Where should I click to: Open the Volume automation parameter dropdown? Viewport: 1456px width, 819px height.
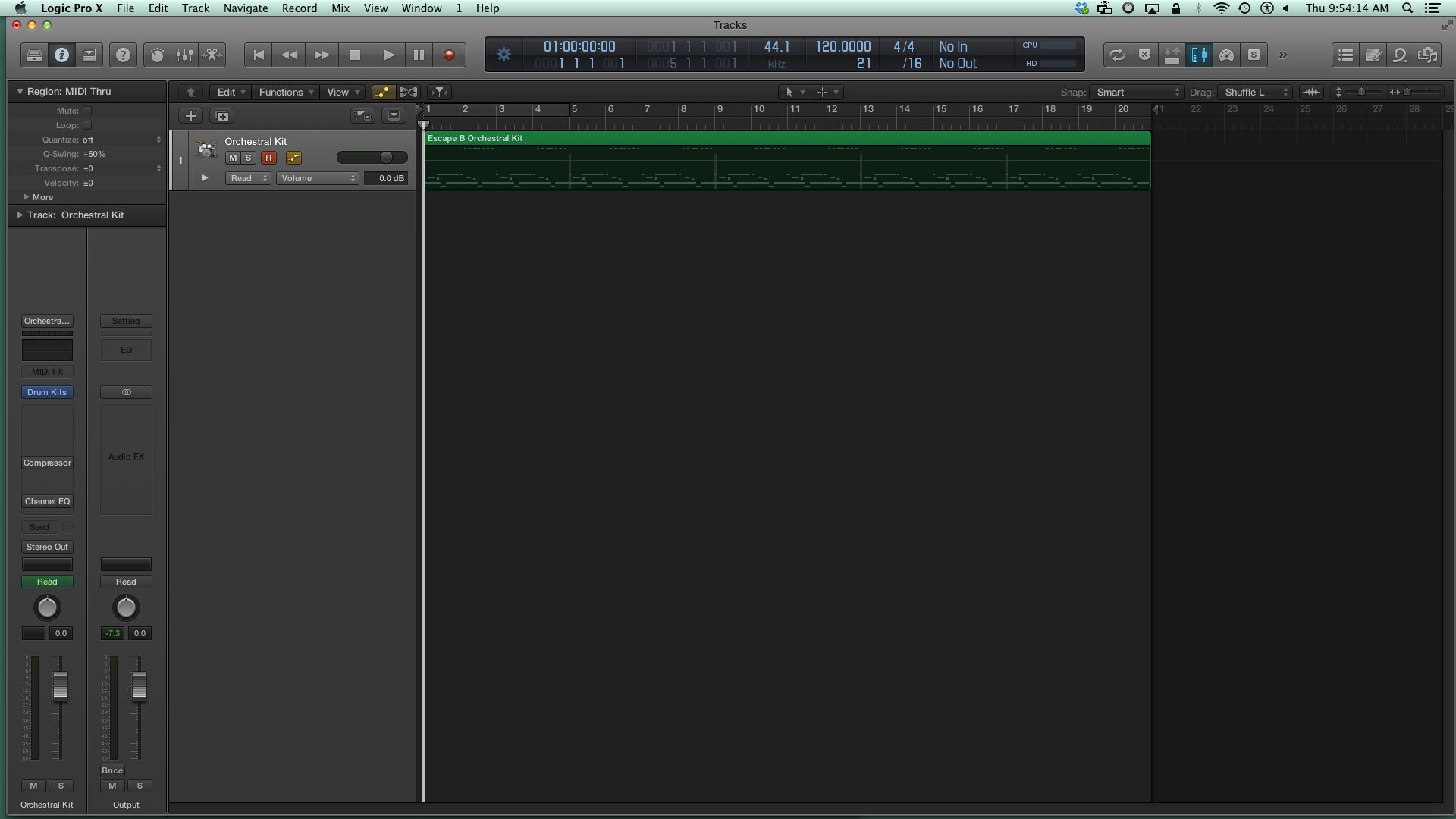[x=318, y=178]
